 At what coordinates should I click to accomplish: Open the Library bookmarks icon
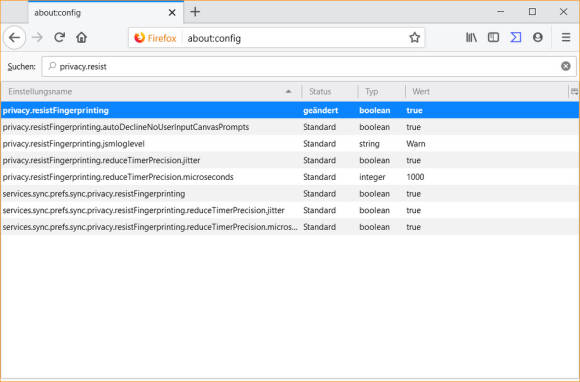pyautogui.click(x=471, y=37)
